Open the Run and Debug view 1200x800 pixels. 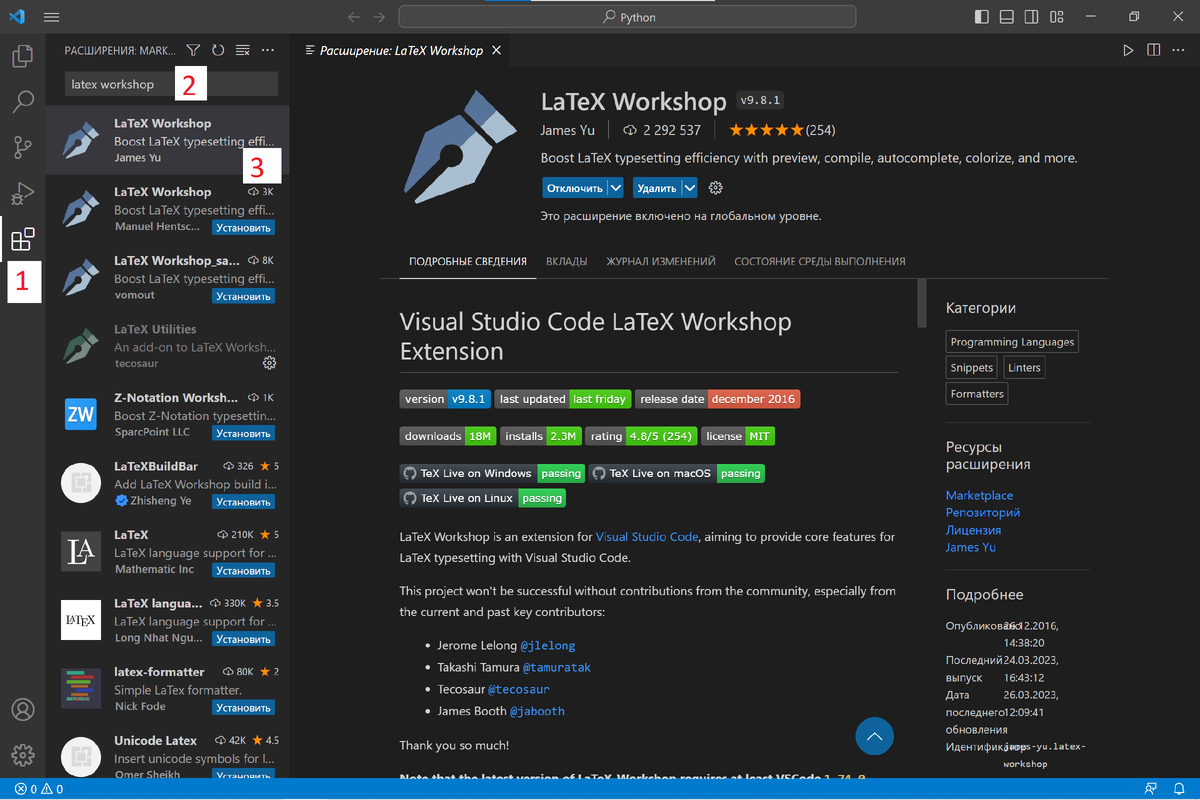point(22,193)
